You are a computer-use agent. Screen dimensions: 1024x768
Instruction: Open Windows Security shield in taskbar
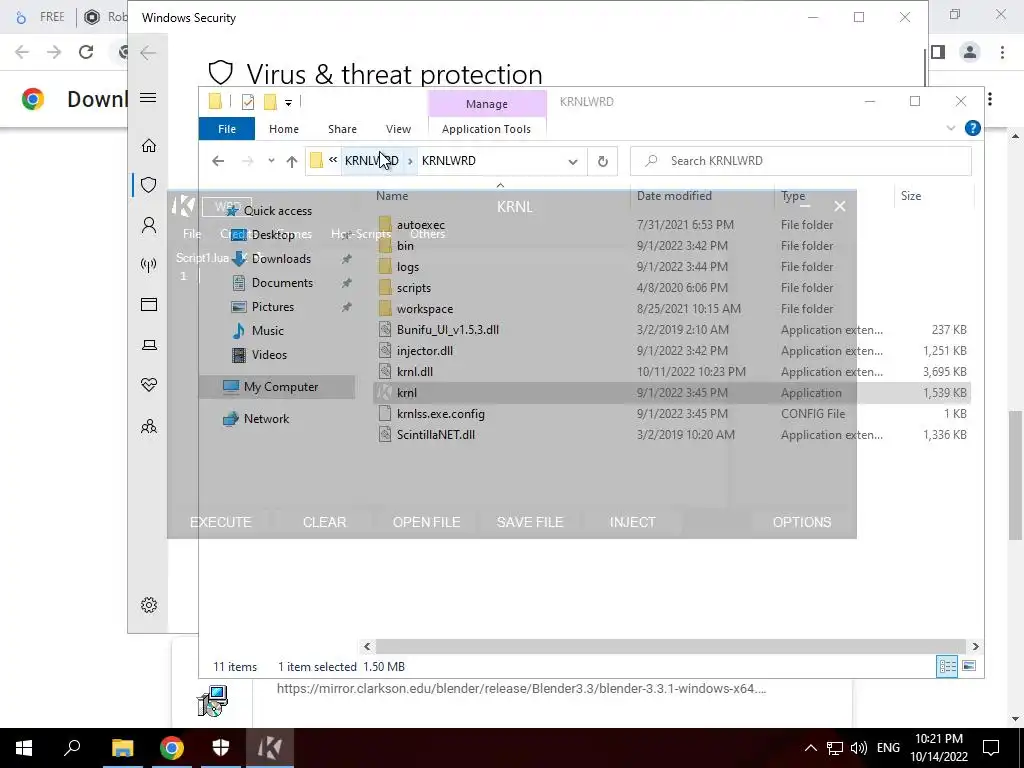[221, 748]
